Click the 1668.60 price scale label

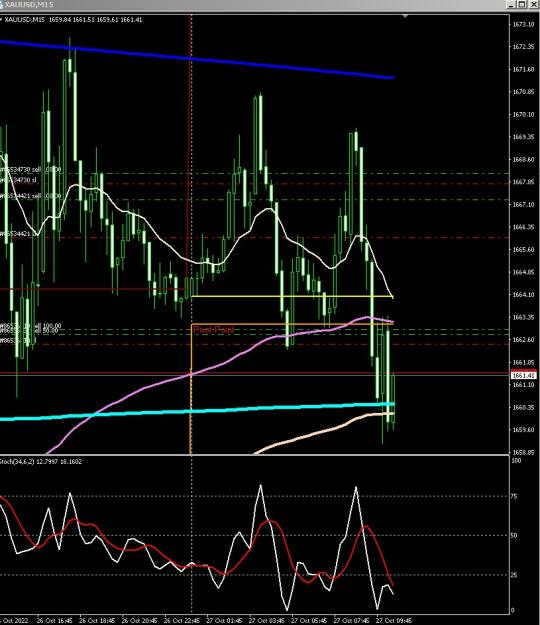(523, 159)
